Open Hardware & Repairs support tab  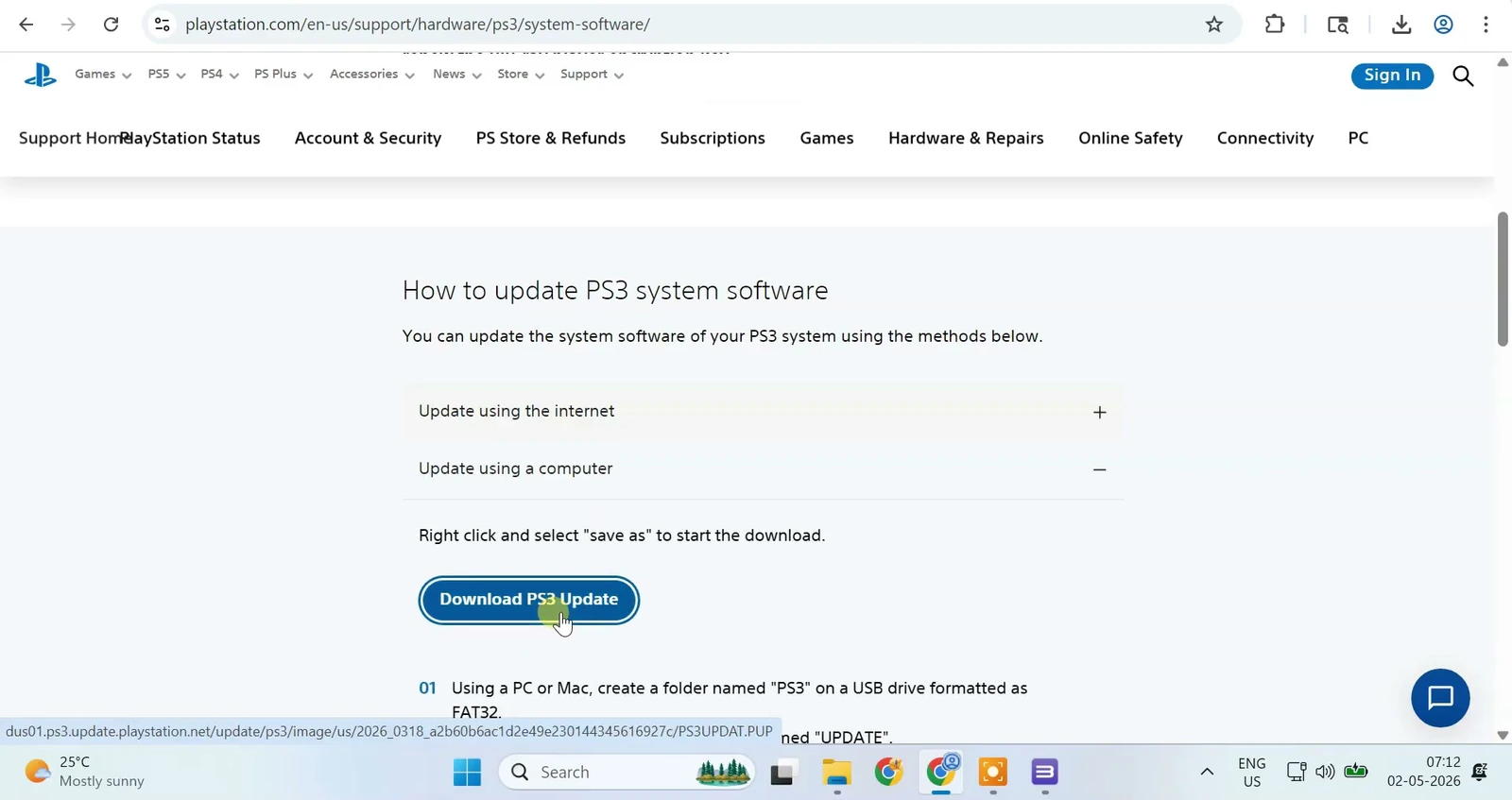tap(966, 138)
